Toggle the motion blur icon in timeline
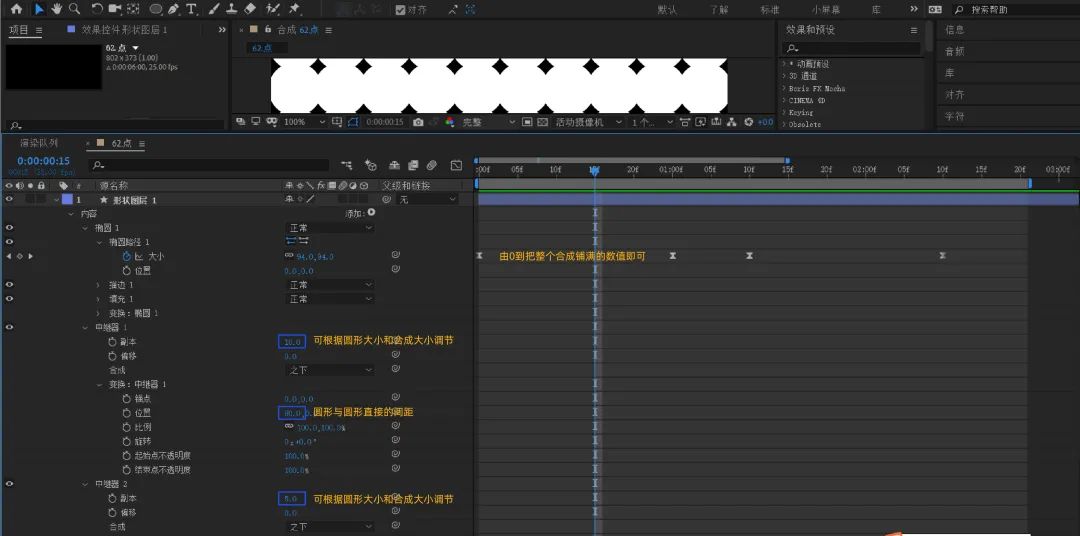Image resolution: width=1080 pixels, height=536 pixels. [431, 165]
